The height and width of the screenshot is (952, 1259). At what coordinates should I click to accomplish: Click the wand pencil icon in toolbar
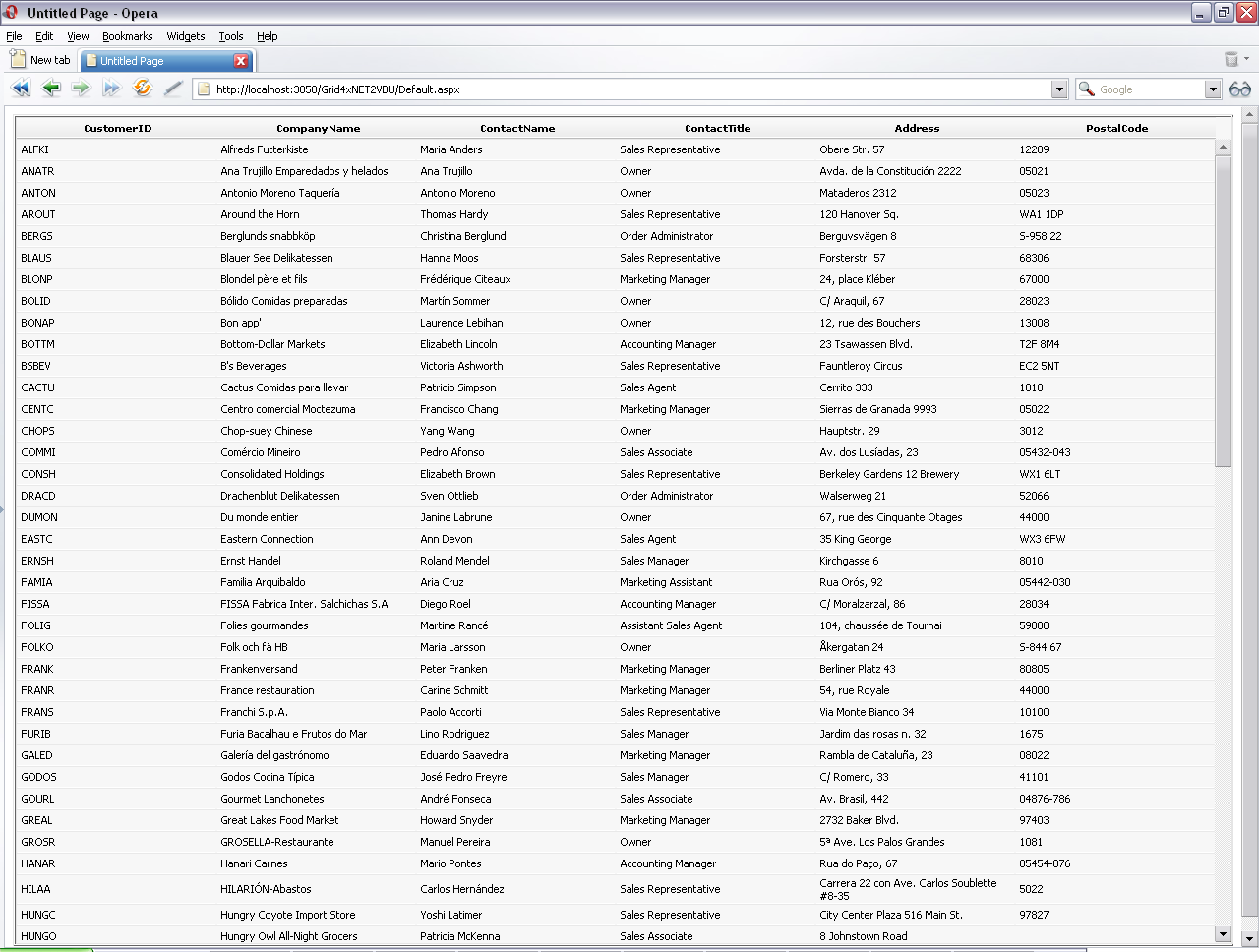(x=173, y=89)
